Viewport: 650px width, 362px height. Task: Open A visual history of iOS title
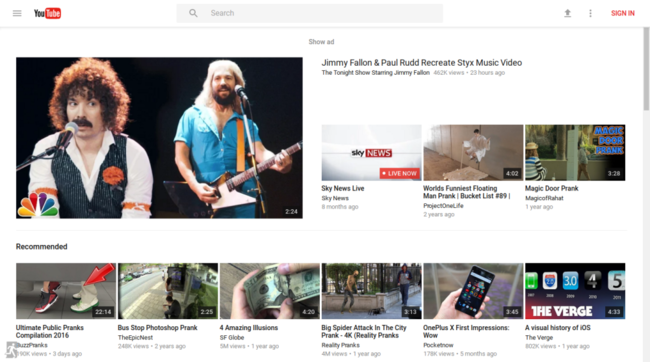(558, 328)
